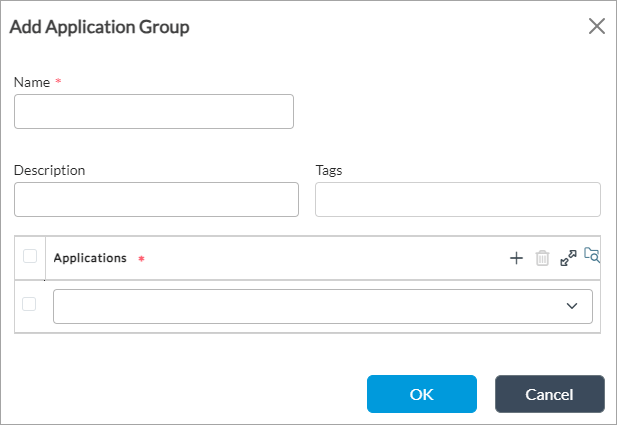Click the red asterisk beside Applications

click(141, 259)
